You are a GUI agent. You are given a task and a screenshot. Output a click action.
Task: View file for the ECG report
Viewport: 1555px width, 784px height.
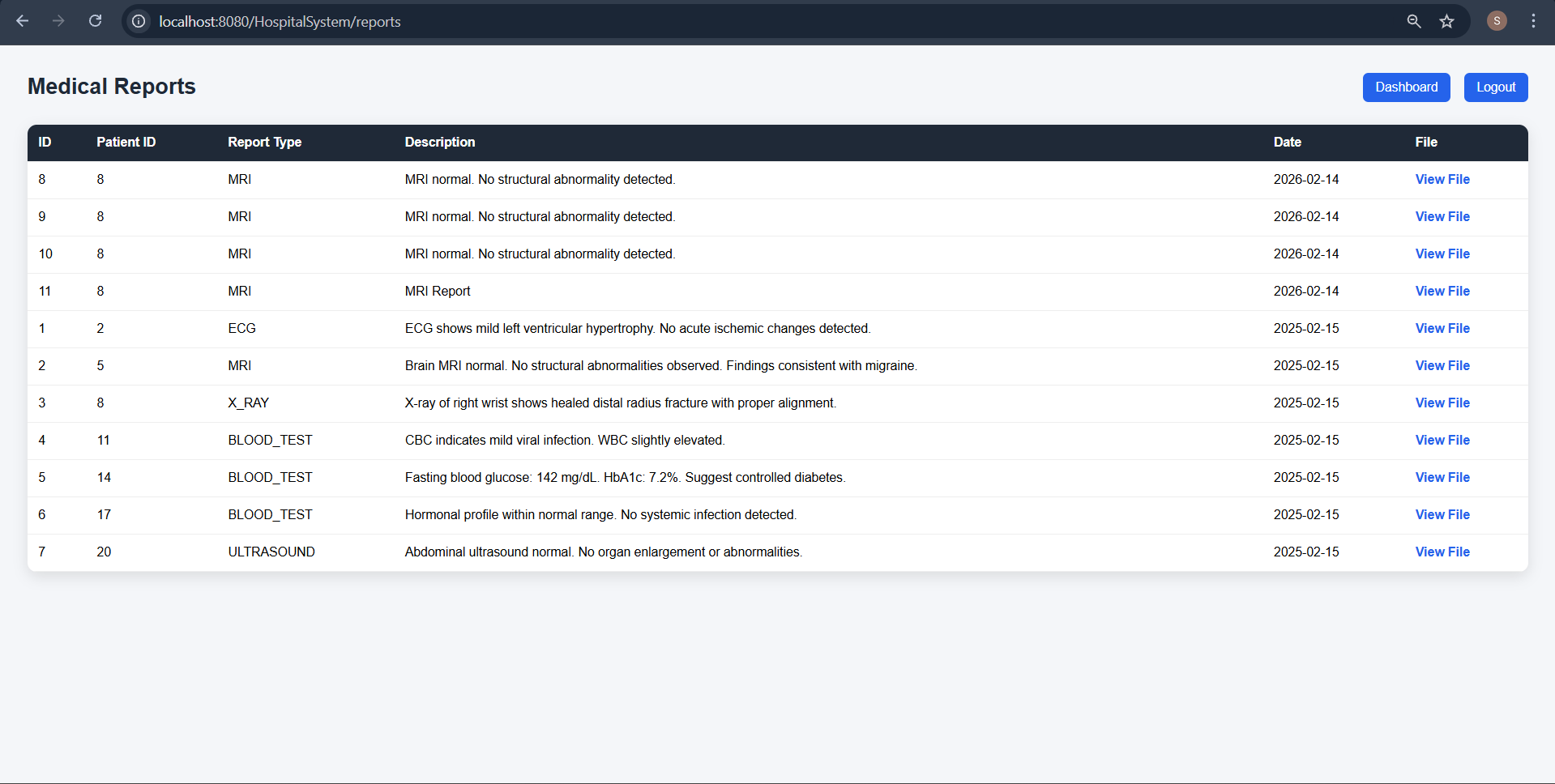pyautogui.click(x=1442, y=328)
